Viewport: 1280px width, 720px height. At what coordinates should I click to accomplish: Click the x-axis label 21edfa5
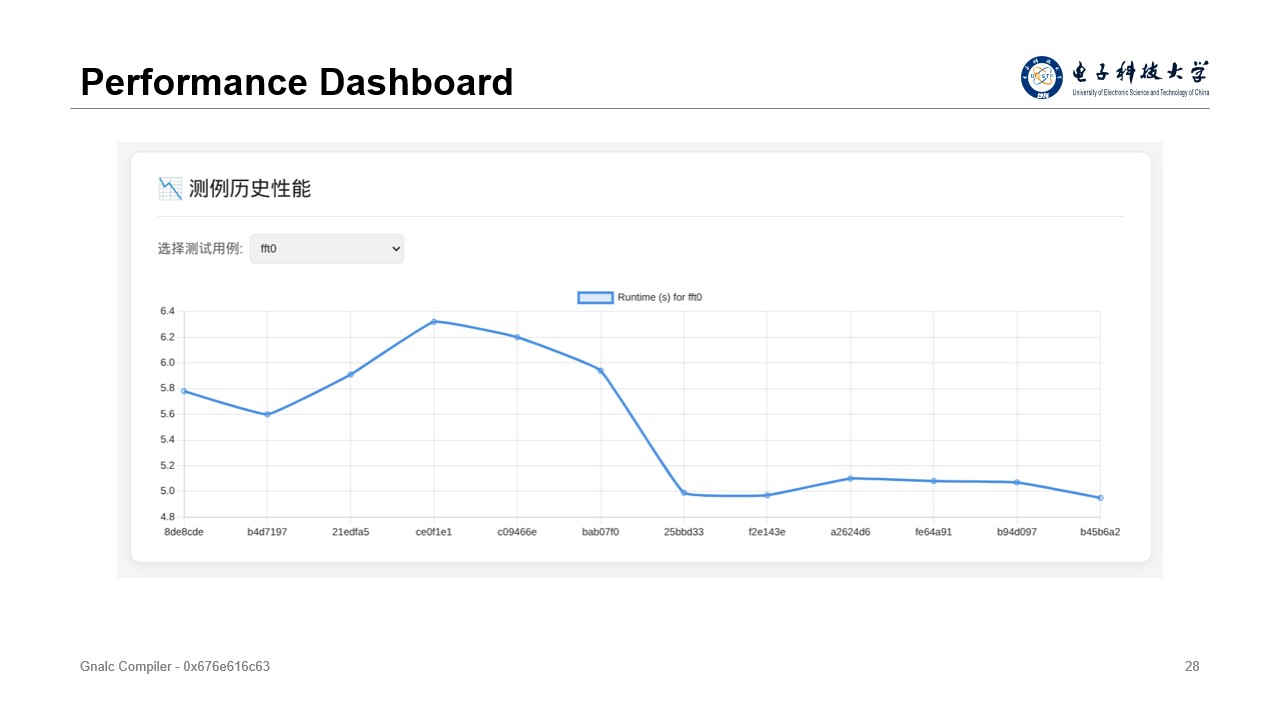(350, 532)
